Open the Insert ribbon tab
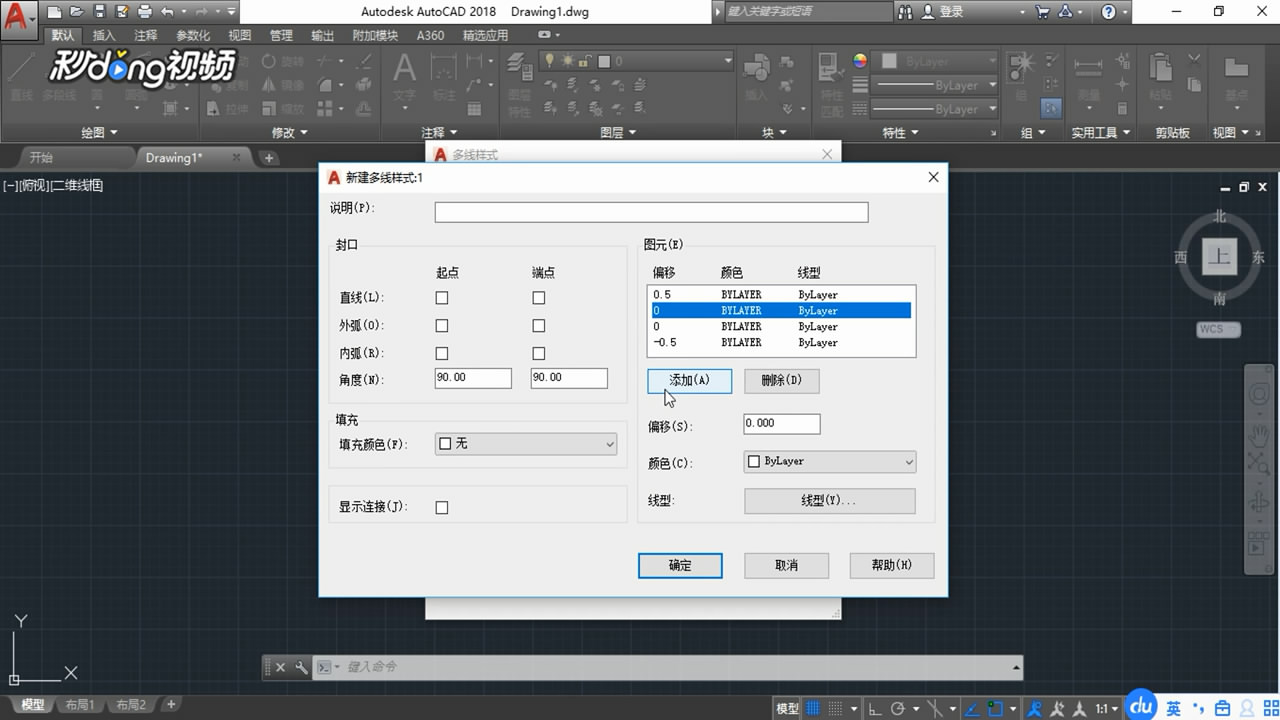The height and width of the screenshot is (720, 1280). (x=104, y=35)
